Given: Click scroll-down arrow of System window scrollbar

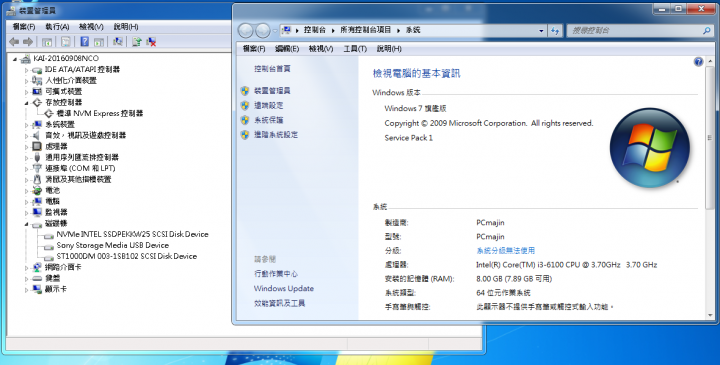Looking at the screenshot, I should pos(710,315).
